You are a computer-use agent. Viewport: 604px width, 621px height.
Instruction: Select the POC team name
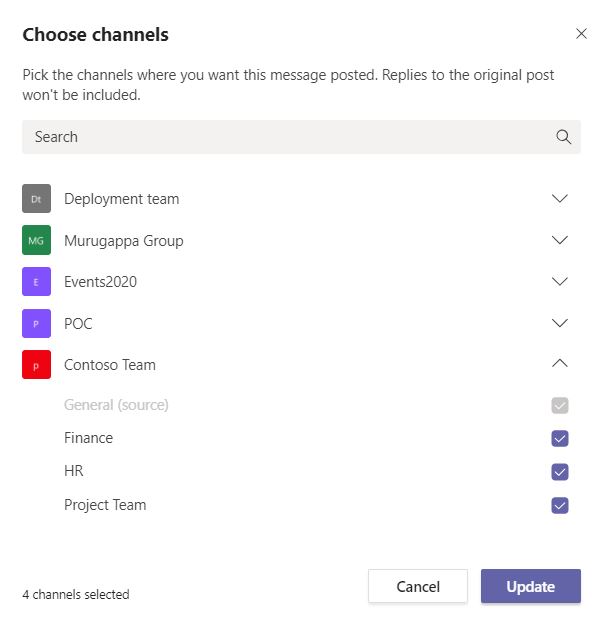pos(78,324)
